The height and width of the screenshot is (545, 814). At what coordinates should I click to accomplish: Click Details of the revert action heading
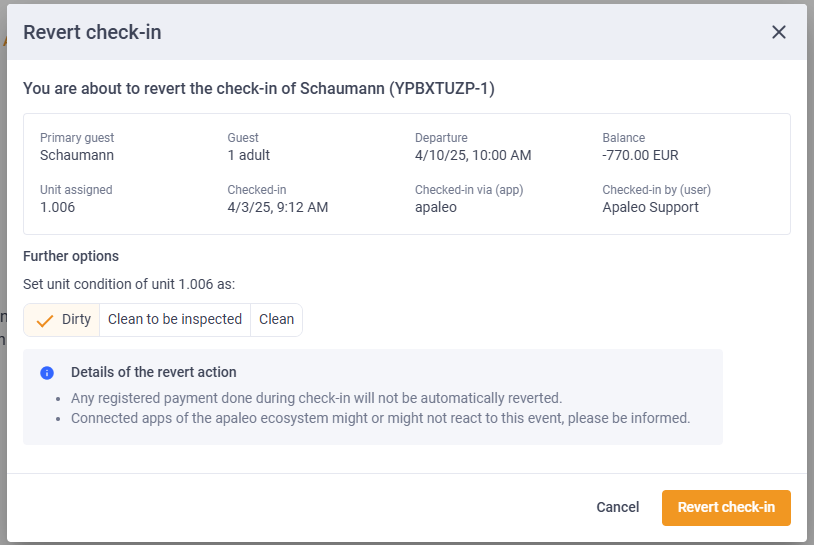tap(154, 372)
